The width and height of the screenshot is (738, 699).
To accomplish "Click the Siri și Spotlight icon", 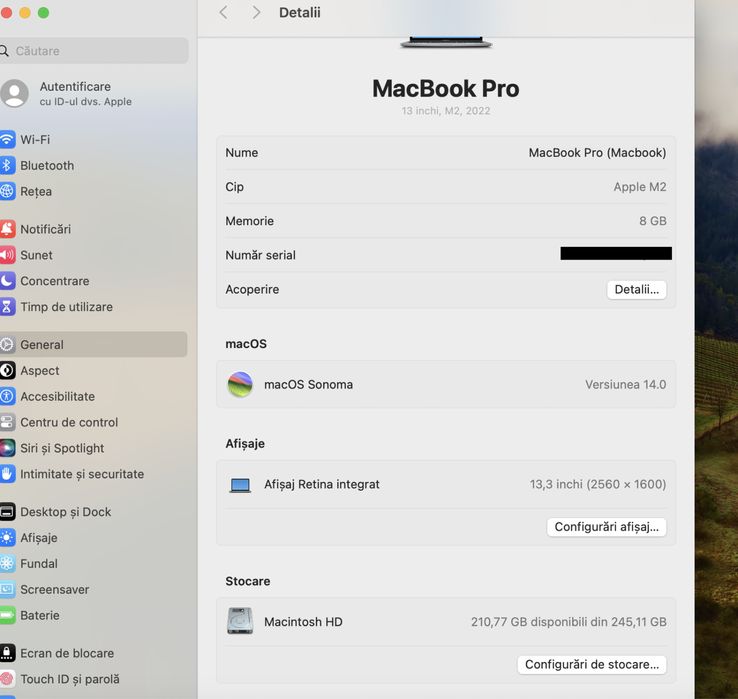I will pyautogui.click(x=7, y=448).
